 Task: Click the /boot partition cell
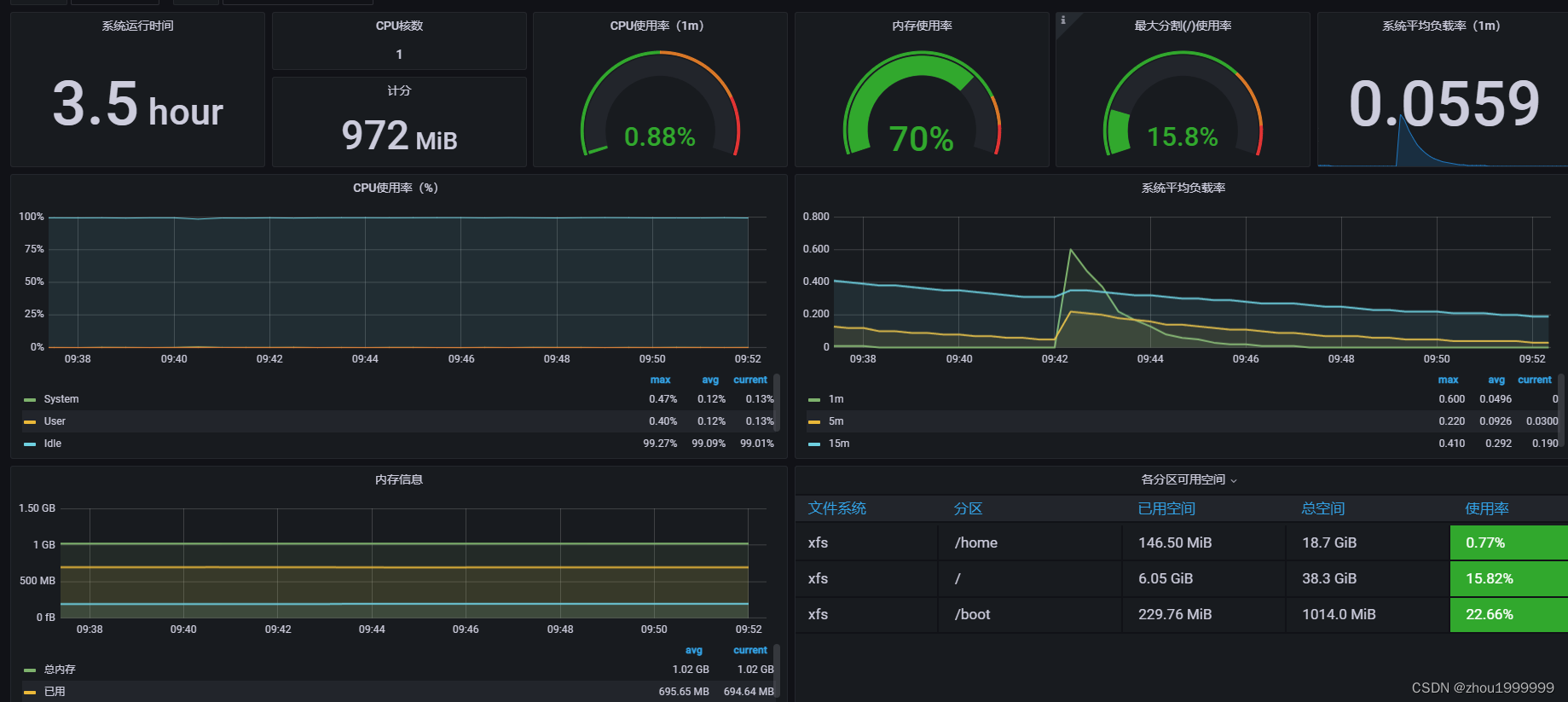pyautogui.click(x=1029, y=614)
